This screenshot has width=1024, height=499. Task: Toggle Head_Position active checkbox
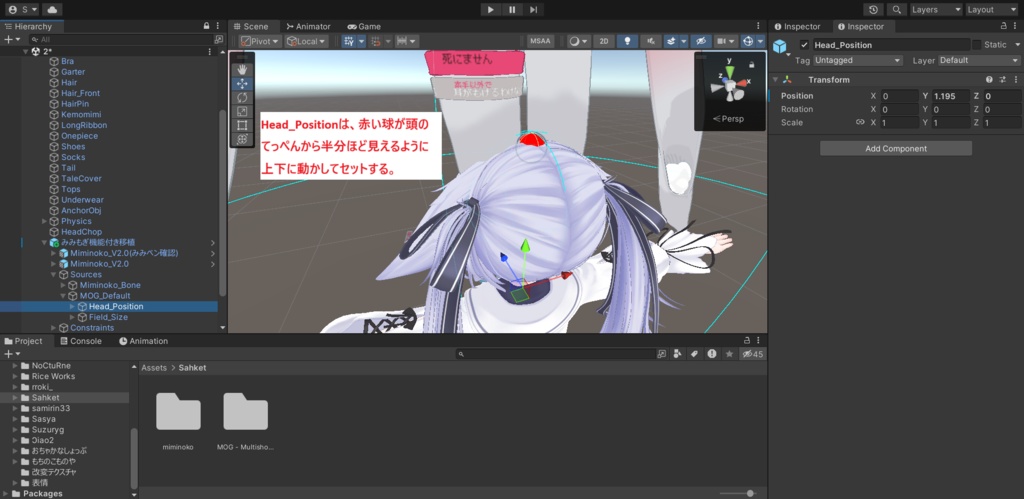coord(805,45)
